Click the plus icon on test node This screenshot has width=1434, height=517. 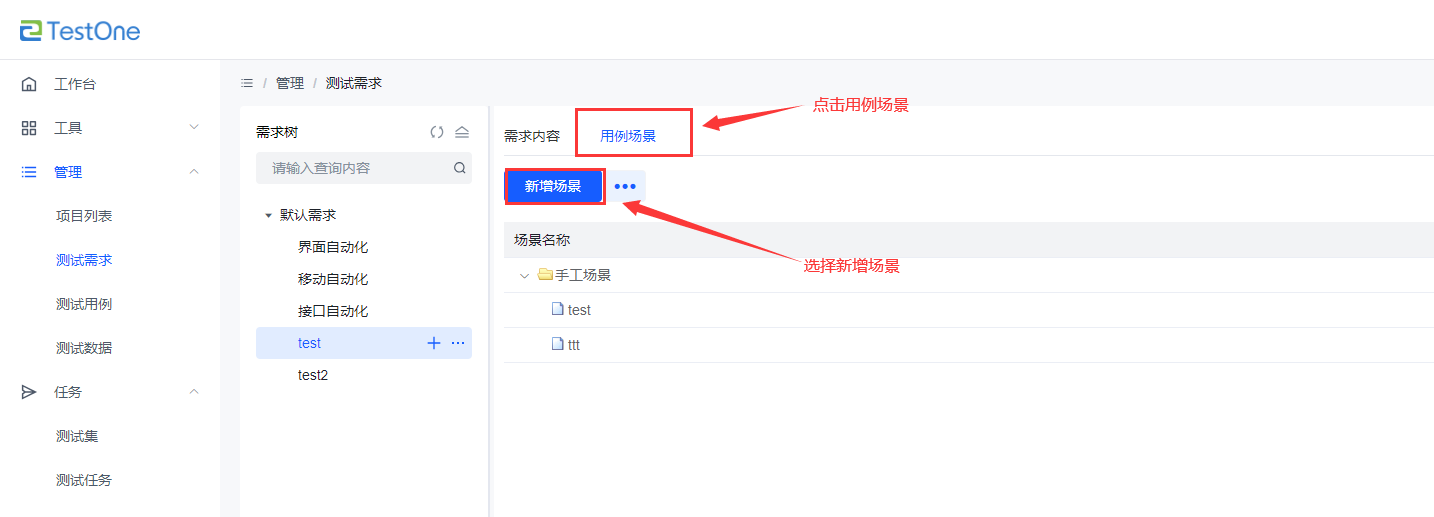[x=434, y=343]
